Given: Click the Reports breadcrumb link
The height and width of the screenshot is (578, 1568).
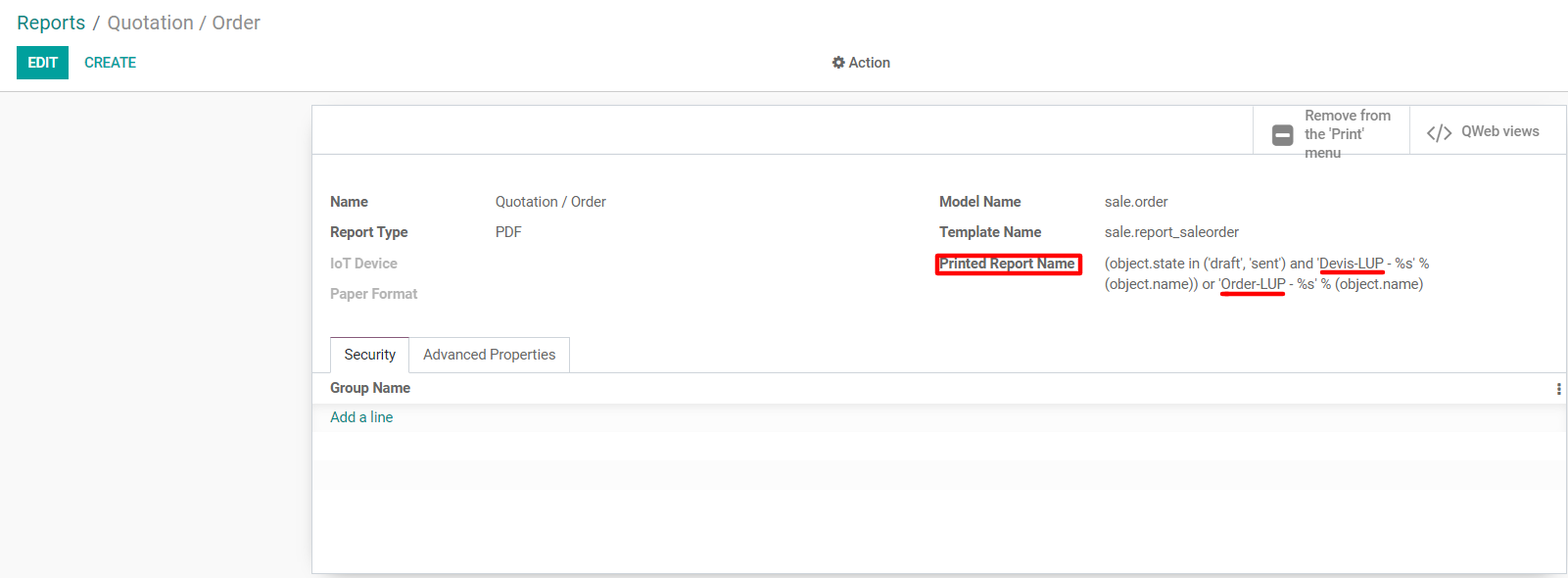Looking at the screenshot, I should coord(51,23).
